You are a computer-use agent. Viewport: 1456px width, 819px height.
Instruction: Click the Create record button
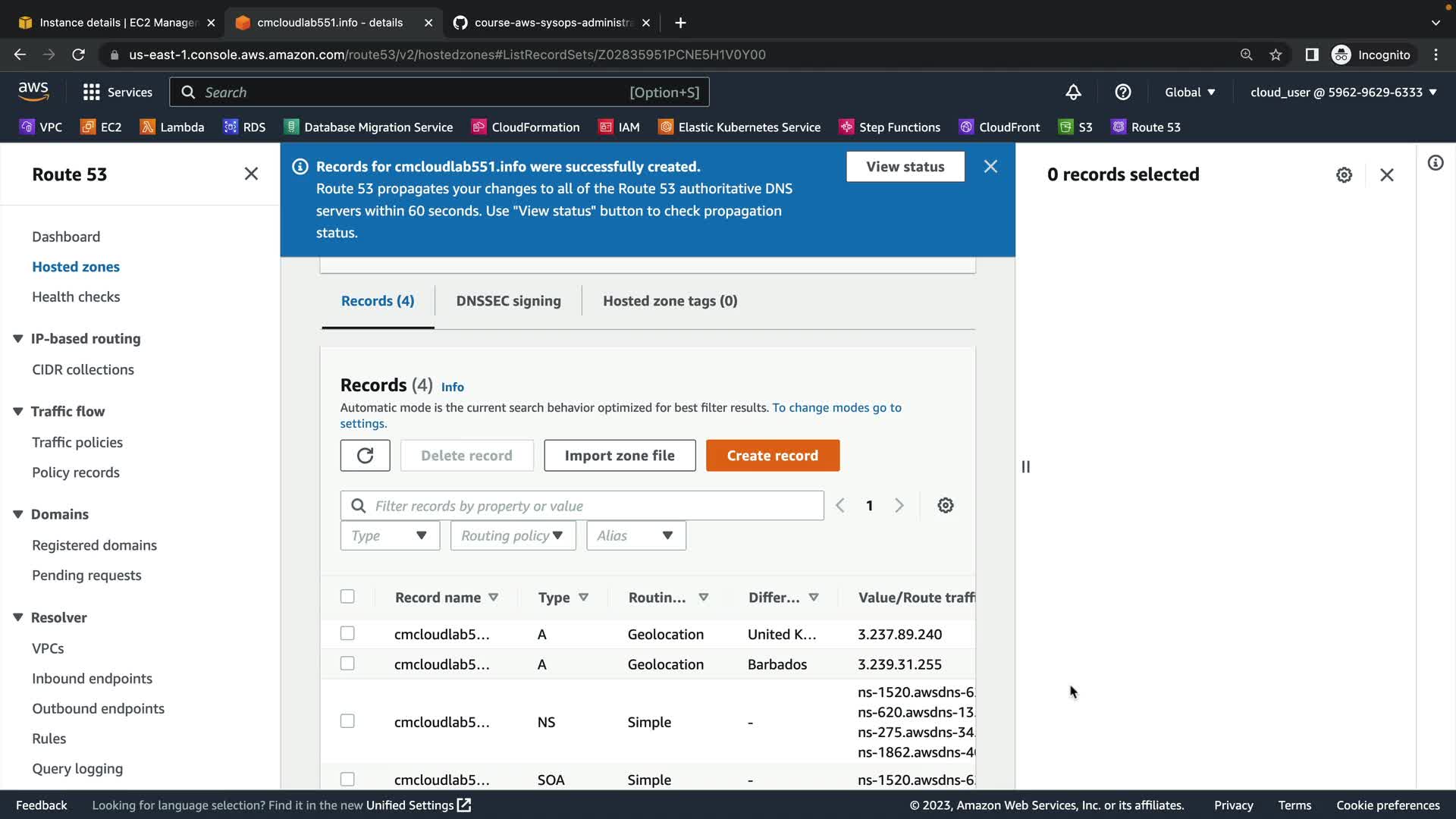772,456
